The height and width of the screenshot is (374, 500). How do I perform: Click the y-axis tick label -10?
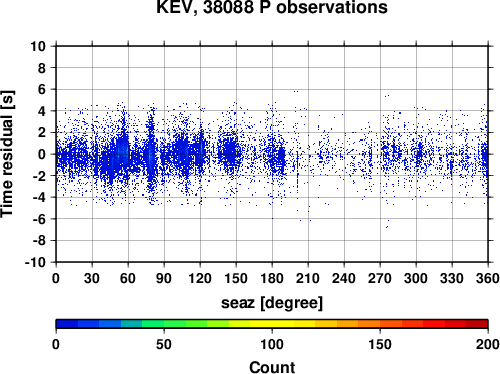point(35,262)
